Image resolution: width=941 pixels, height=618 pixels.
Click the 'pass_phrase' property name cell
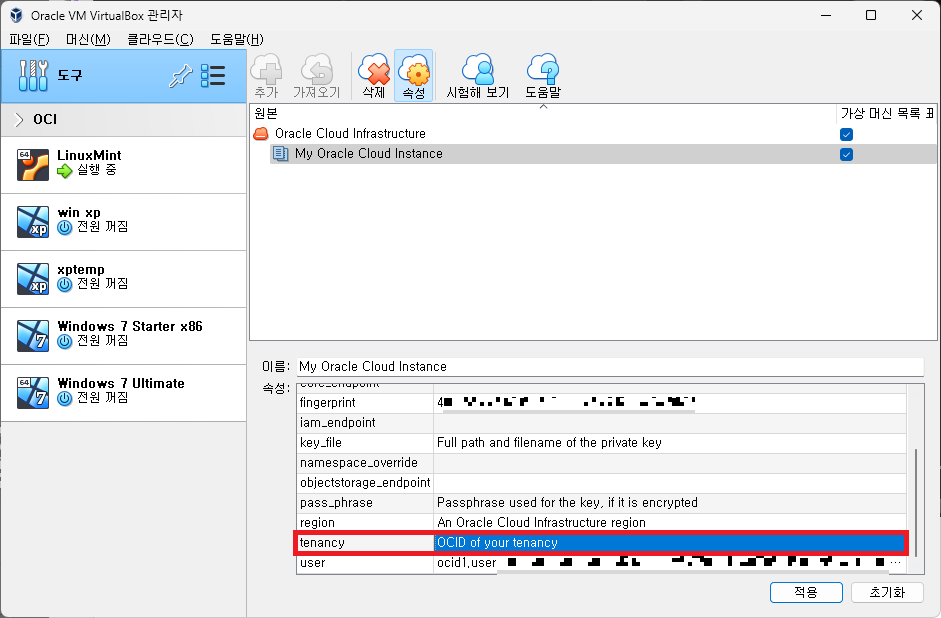[x=365, y=503]
